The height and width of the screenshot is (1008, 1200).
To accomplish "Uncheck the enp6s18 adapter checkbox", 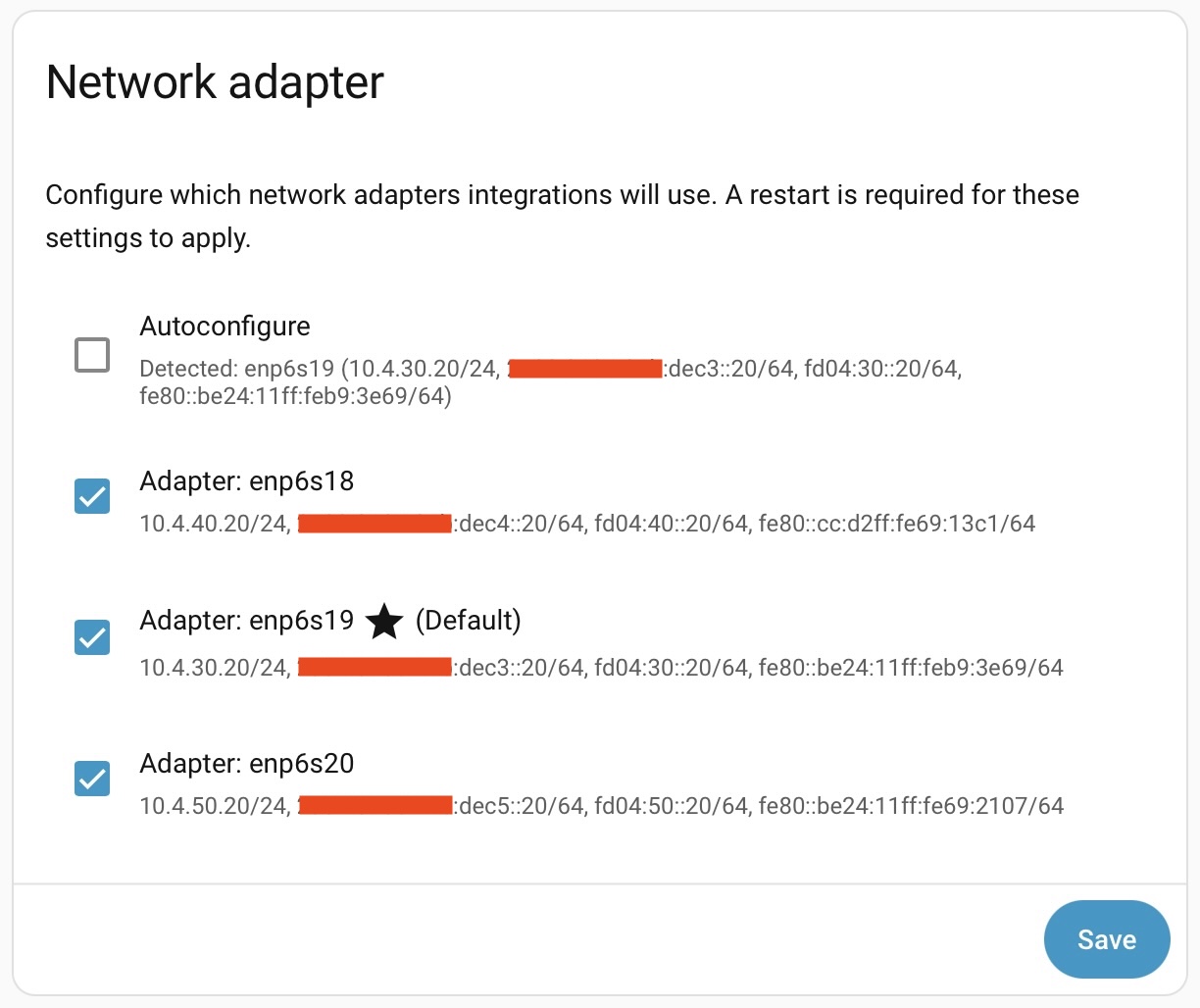I will pos(92,497).
